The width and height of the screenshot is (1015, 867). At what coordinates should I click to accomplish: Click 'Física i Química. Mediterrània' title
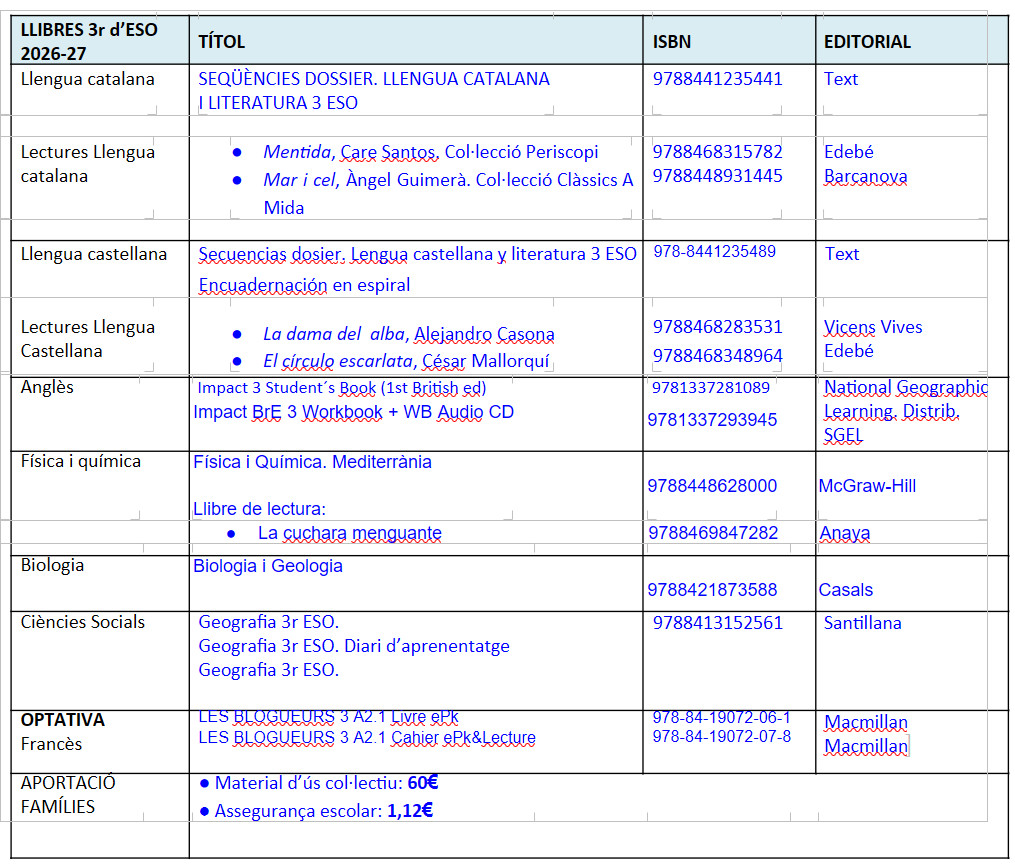pyautogui.click(x=312, y=462)
